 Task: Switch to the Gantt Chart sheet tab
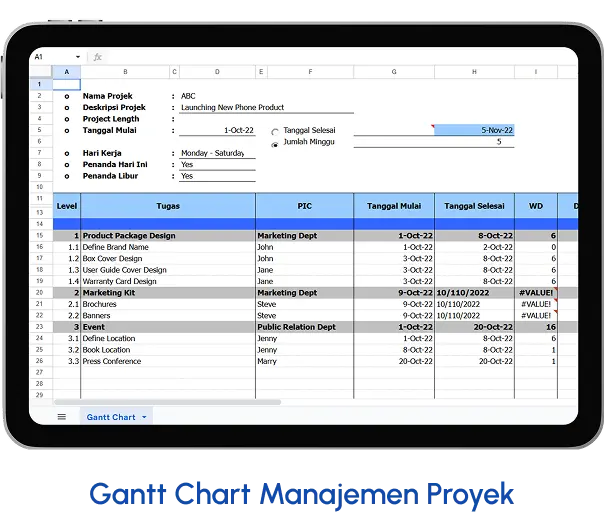pyautogui.click(x=110, y=417)
